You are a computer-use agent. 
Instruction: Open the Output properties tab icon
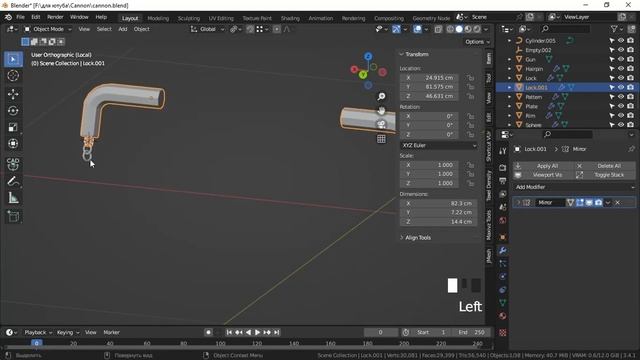503,181
